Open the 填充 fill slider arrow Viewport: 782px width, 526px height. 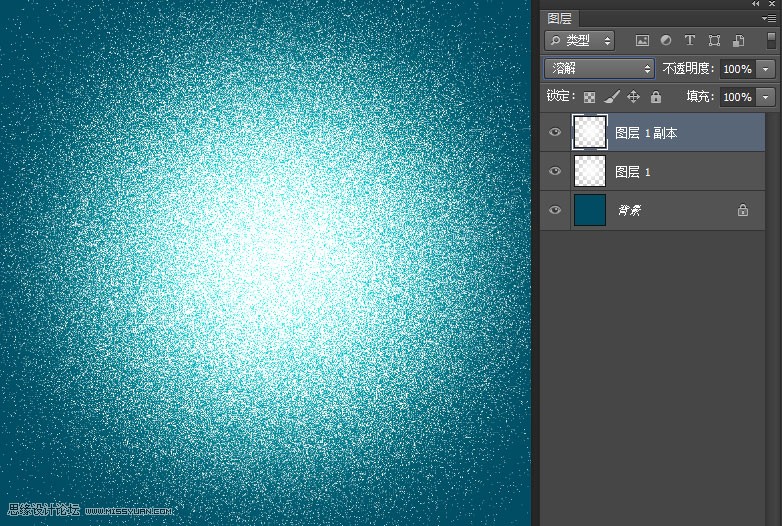(x=766, y=97)
